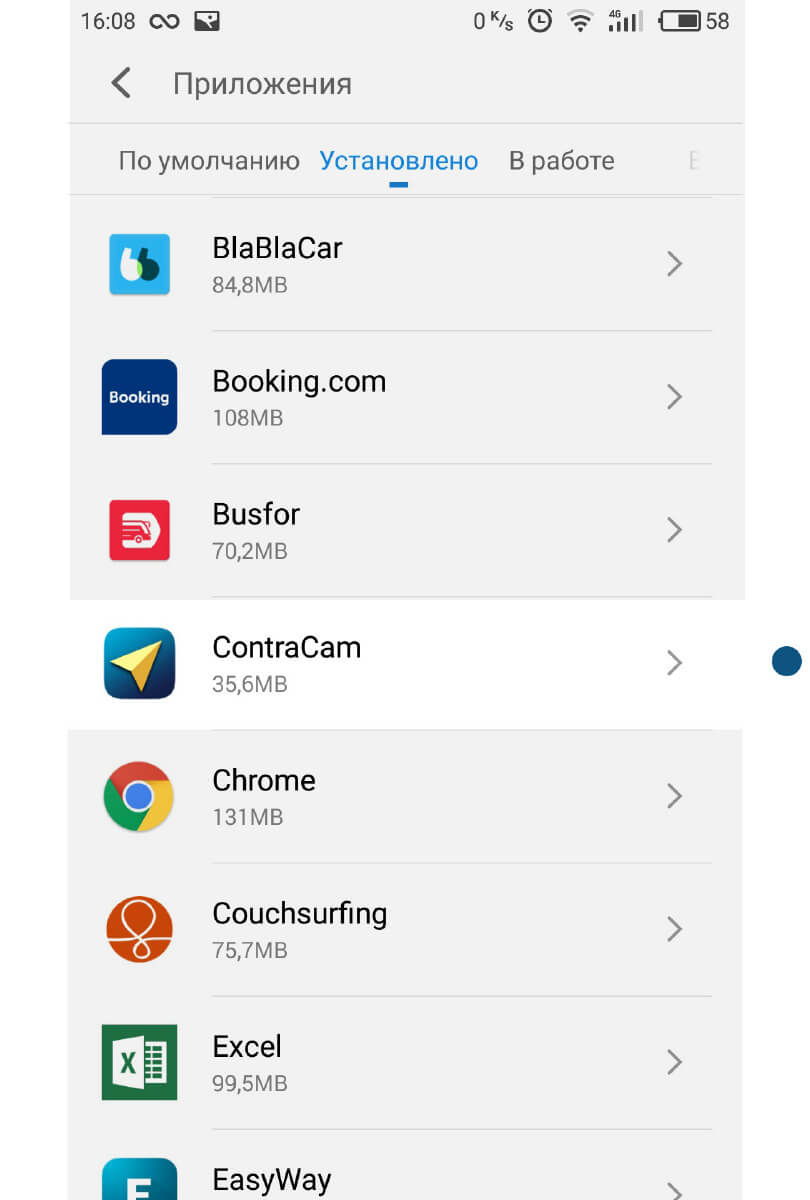This screenshot has width=810, height=1200.
Task: Open Booking.com details with right chevron
Action: click(x=675, y=397)
